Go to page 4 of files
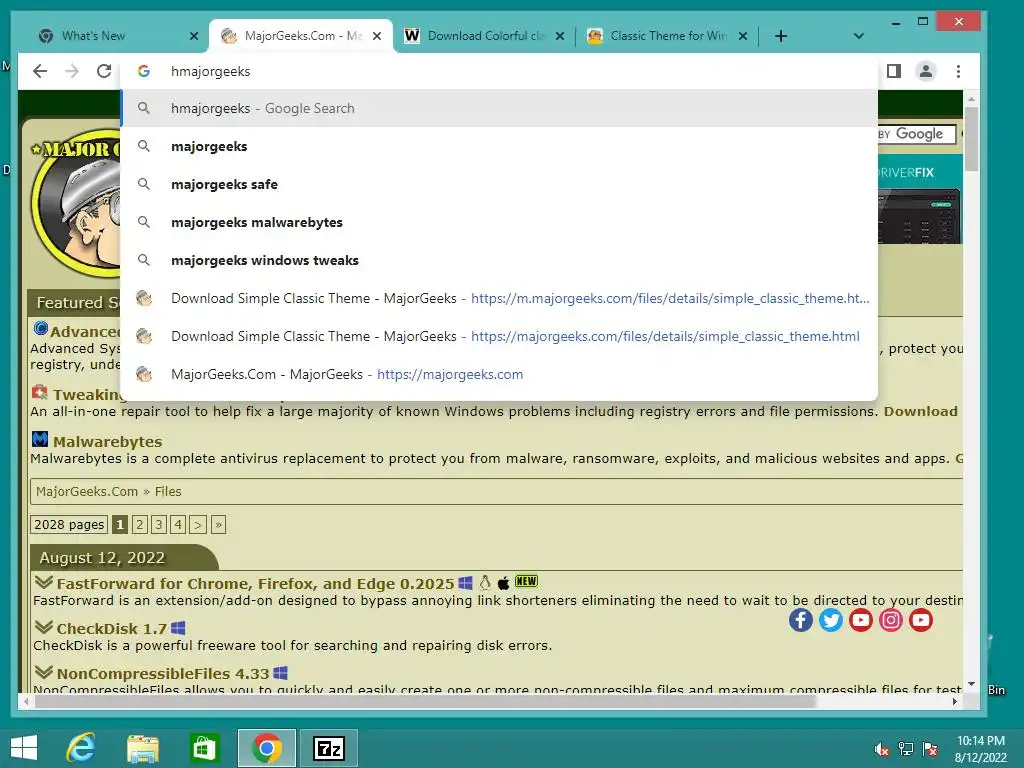 point(178,524)
